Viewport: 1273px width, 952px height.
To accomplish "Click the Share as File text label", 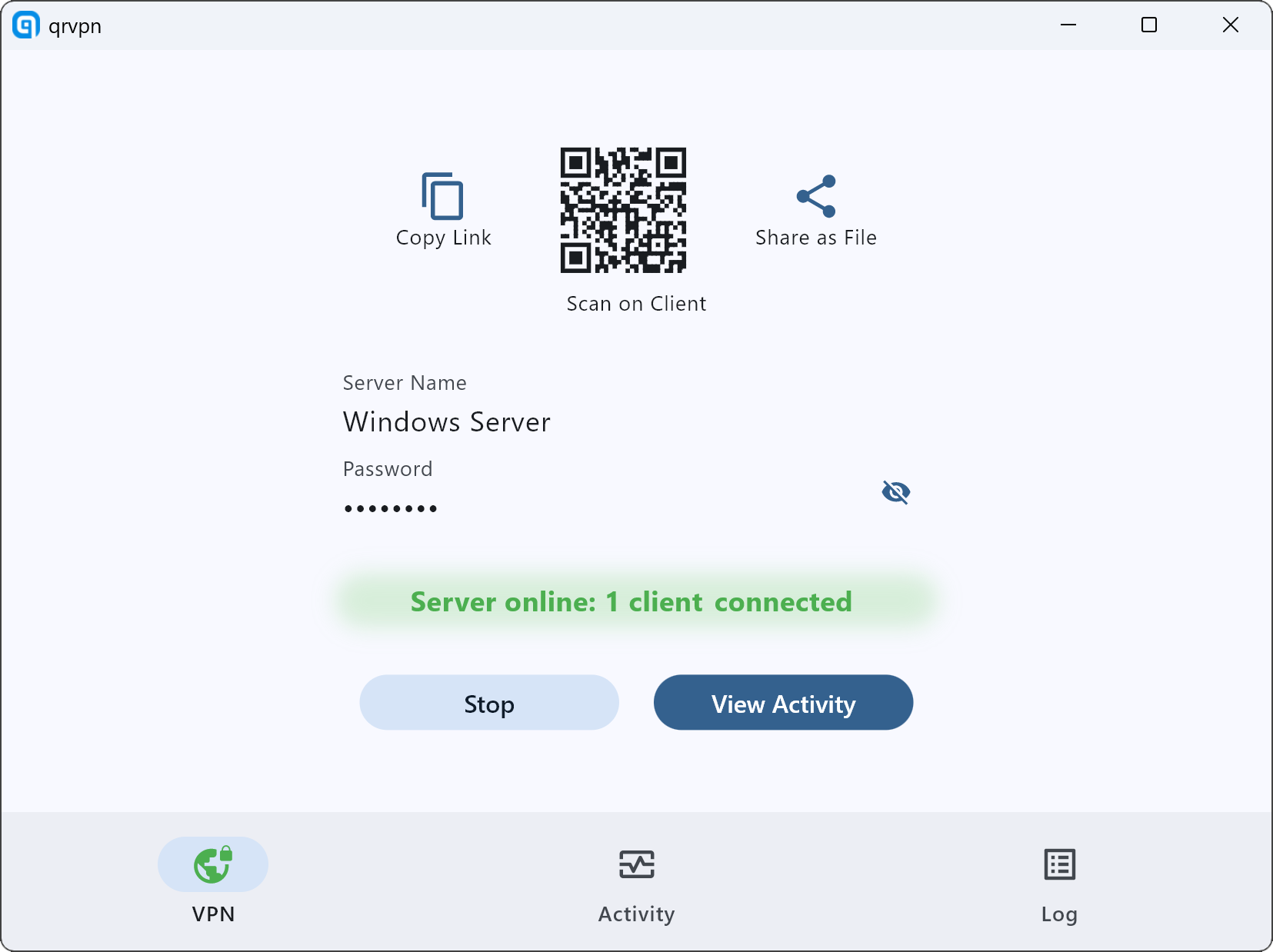I will click(816, 238).
